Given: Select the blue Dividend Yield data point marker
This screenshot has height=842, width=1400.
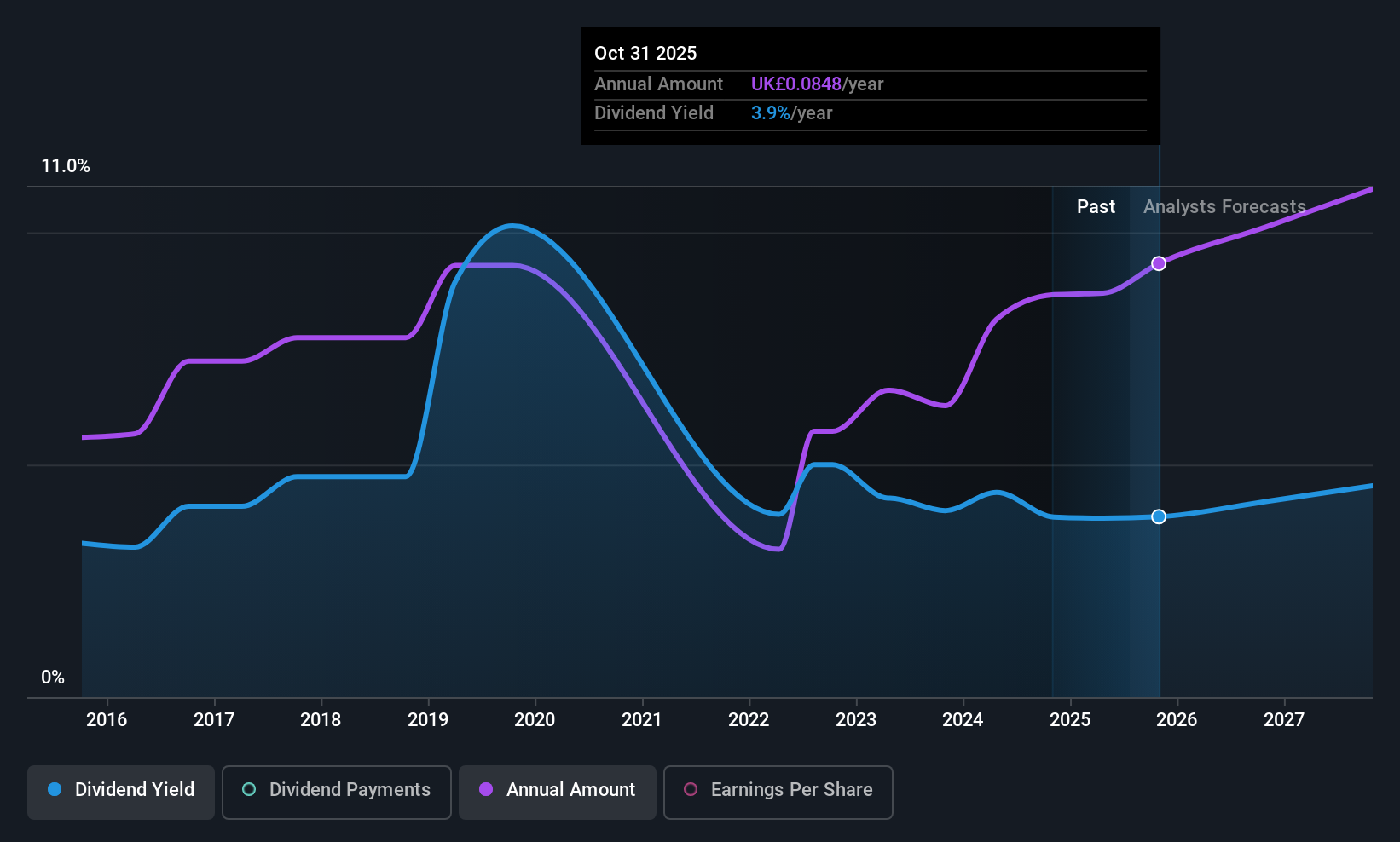Looking at the screenshot, I should pyautogui.click(x=1159, y=516).
